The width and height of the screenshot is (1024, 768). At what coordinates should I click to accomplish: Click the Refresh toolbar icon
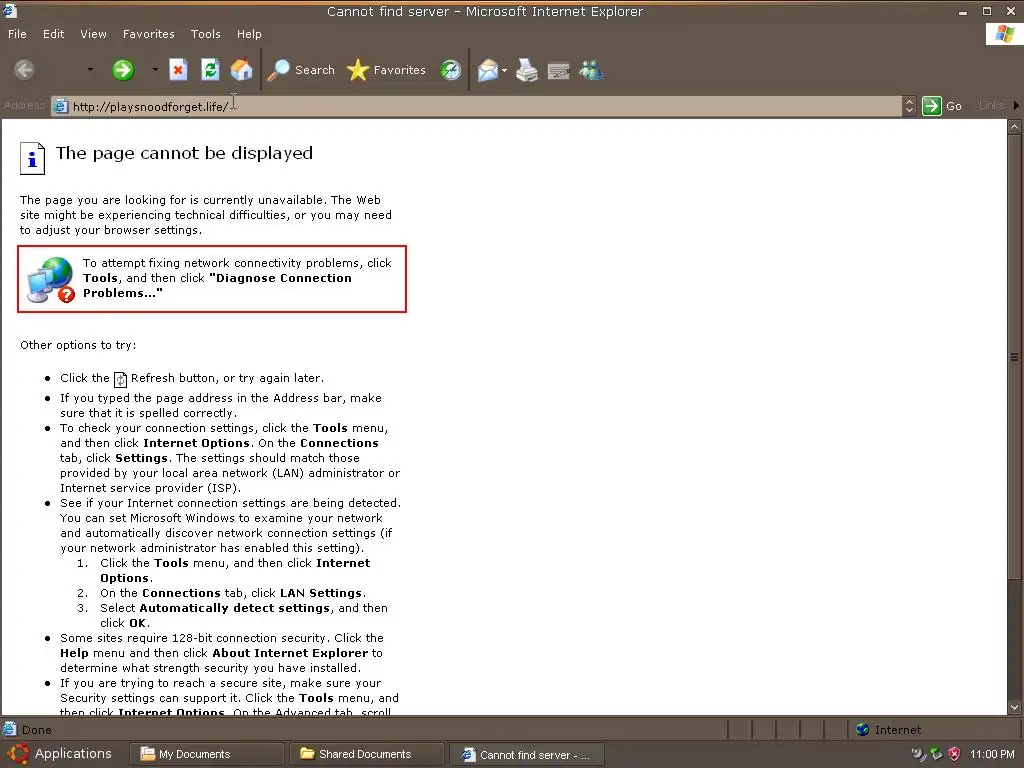(x=210, y=70)
